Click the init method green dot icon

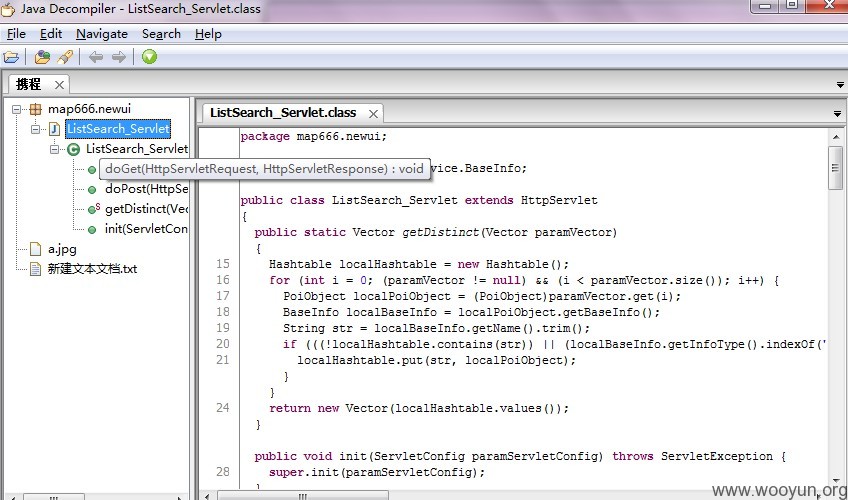[92, 230]
